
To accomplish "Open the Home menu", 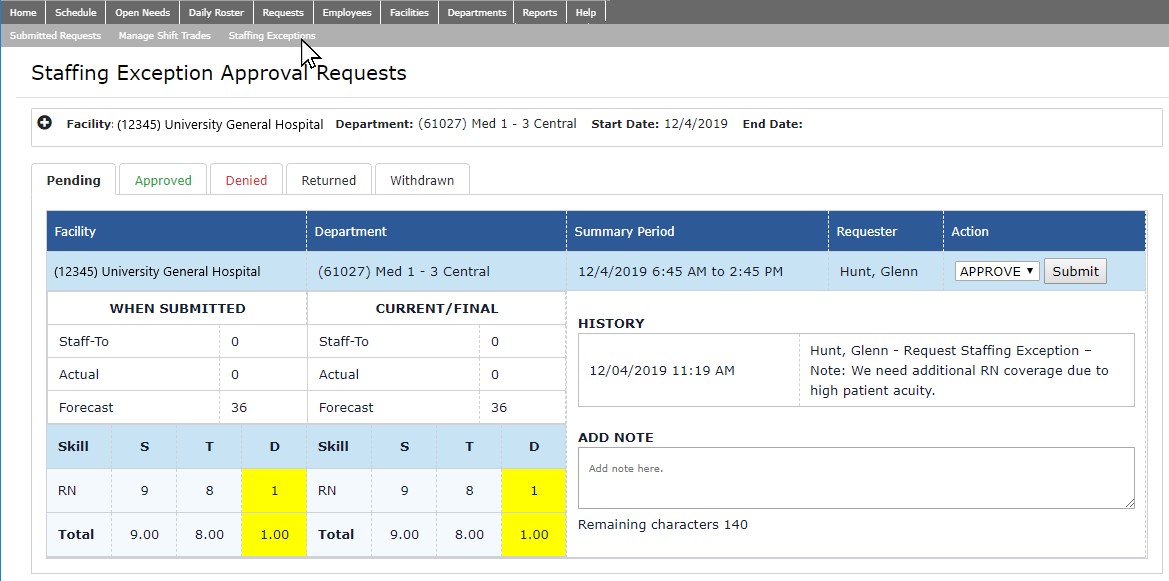I will click(23, 13).
